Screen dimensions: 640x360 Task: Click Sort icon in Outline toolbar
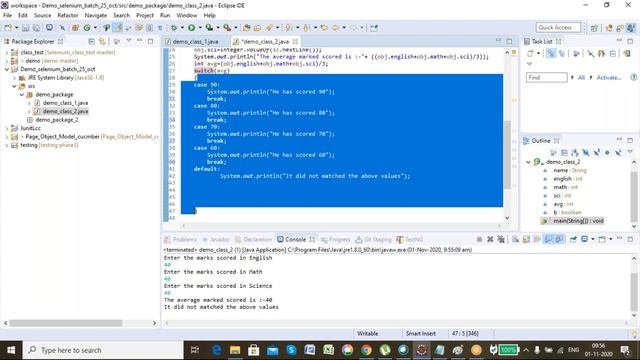575,153
